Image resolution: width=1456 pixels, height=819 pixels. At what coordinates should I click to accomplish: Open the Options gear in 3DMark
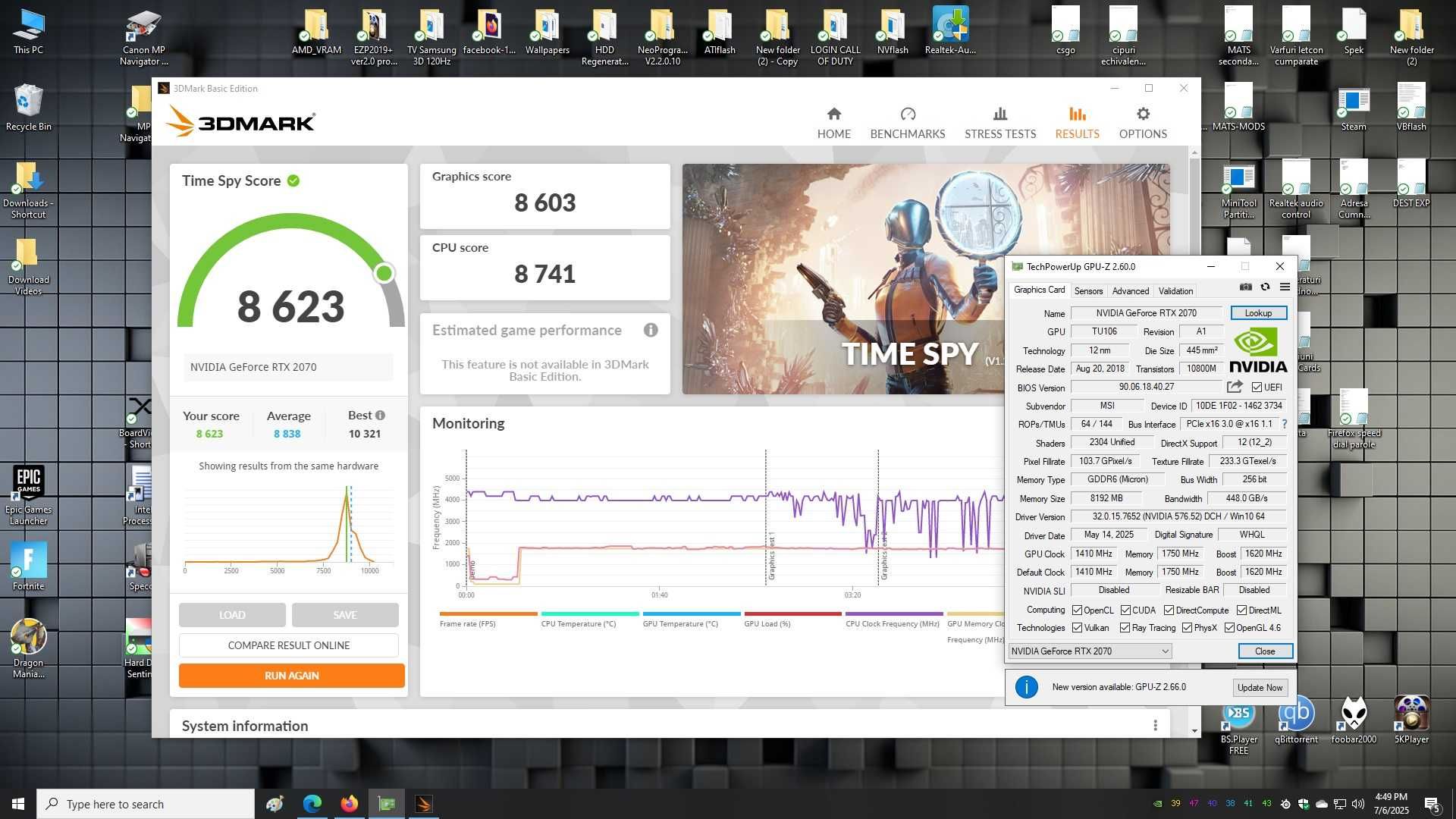click(1143, 114)
